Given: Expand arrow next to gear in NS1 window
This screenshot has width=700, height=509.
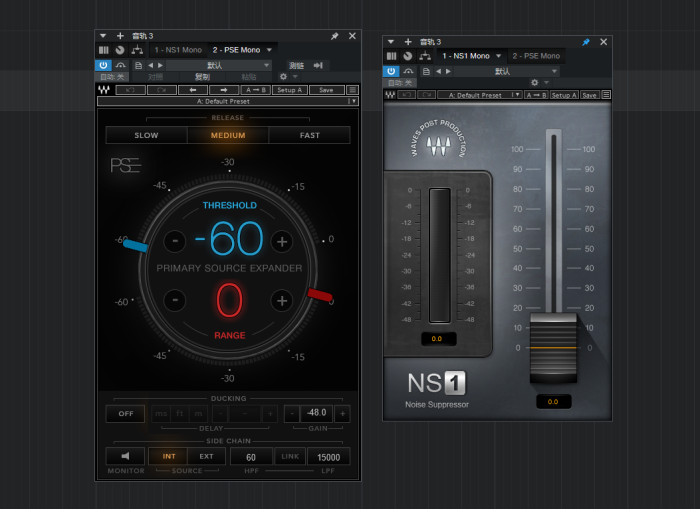Looking at the screenshot, I should (546, 83).
